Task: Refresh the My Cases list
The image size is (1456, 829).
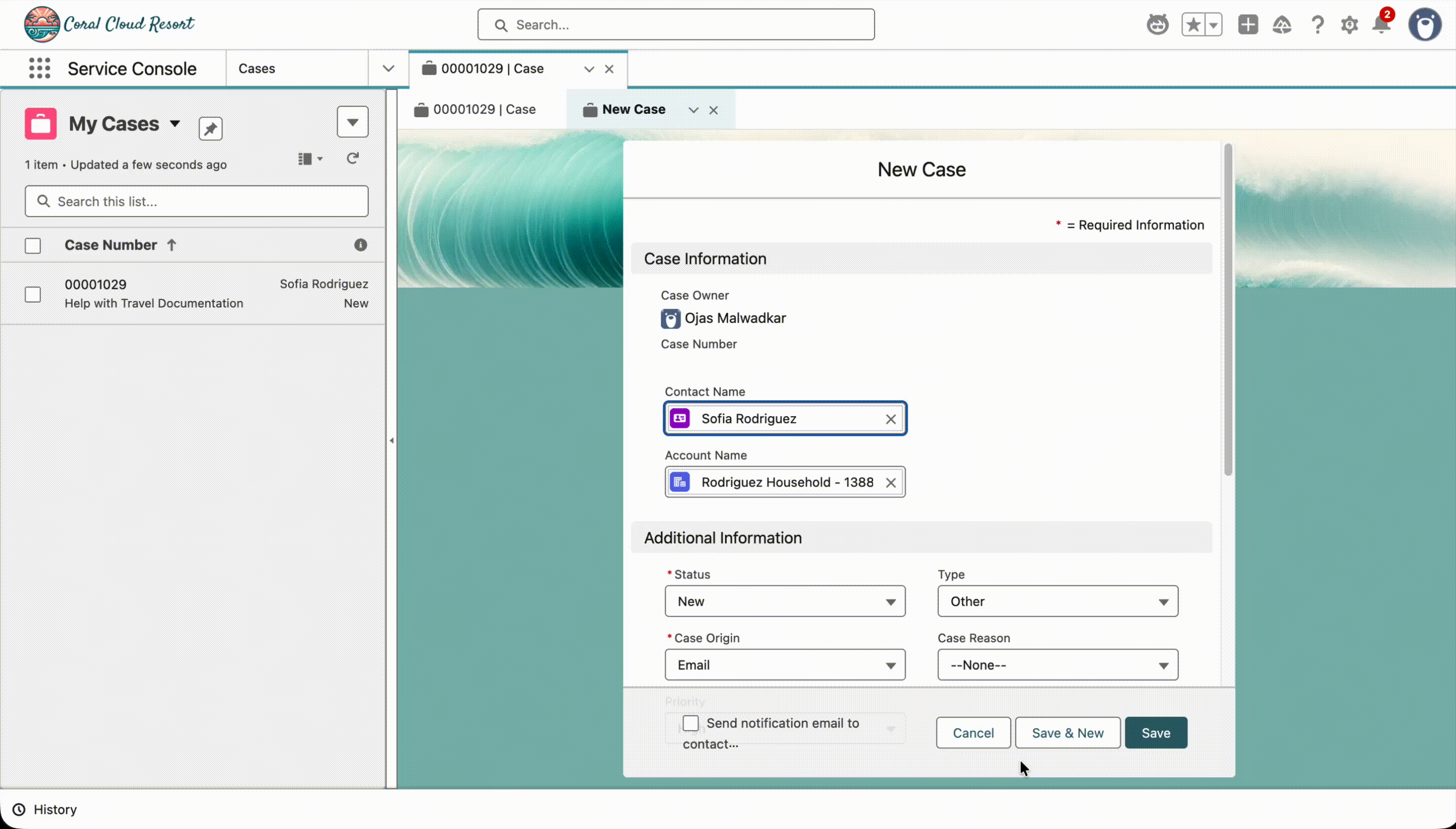Action: click(353, 158)
